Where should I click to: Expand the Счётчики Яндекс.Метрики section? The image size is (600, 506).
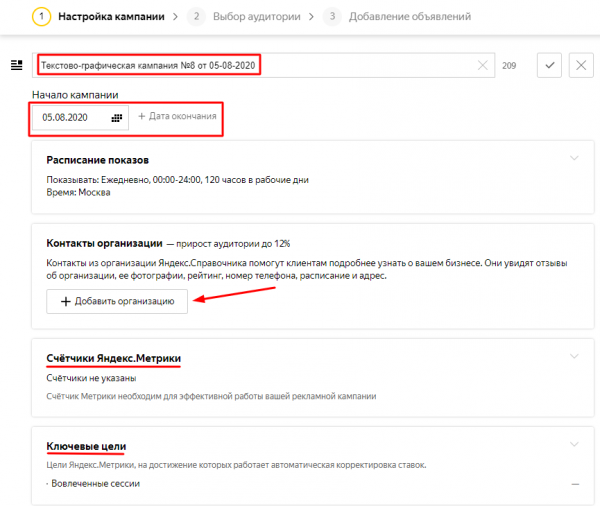point(574,356)
